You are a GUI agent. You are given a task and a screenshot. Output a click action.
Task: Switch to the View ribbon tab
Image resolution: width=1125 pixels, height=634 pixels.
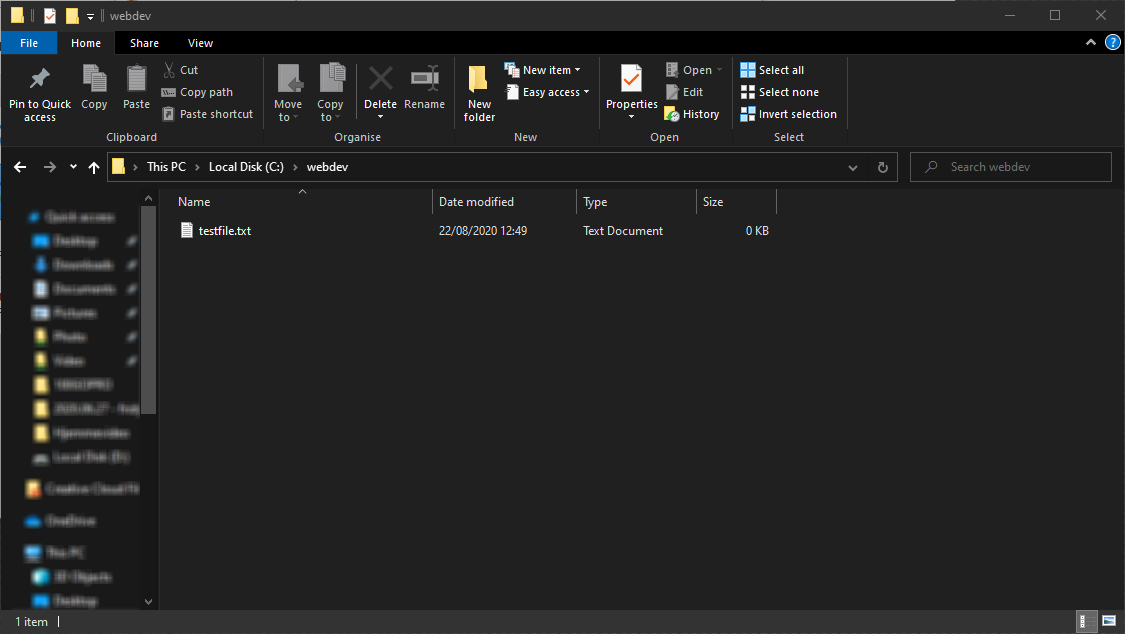click(x=200, y=43)
